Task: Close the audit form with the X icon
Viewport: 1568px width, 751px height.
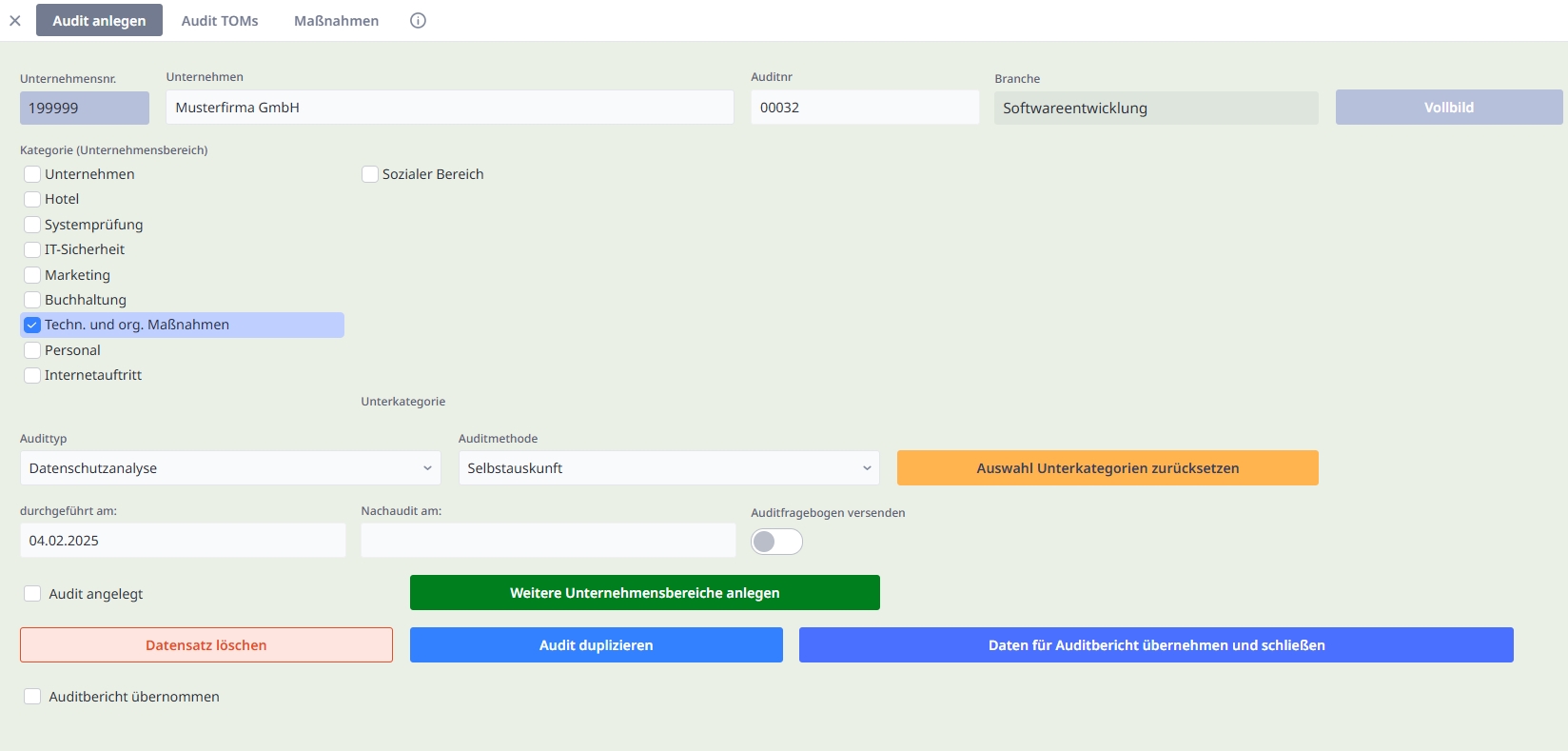Action: pyautogui.click(x=15, y=20)
